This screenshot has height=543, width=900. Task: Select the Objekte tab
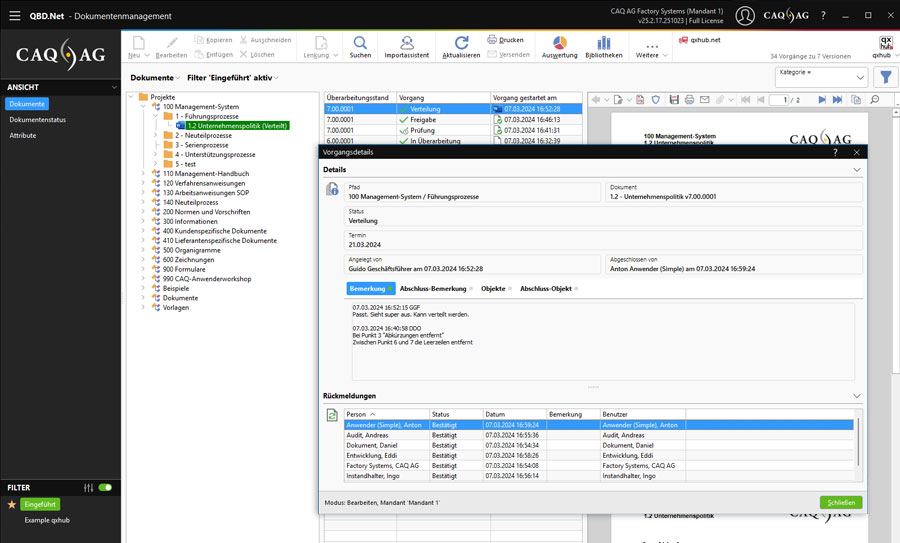coord(493,289)
